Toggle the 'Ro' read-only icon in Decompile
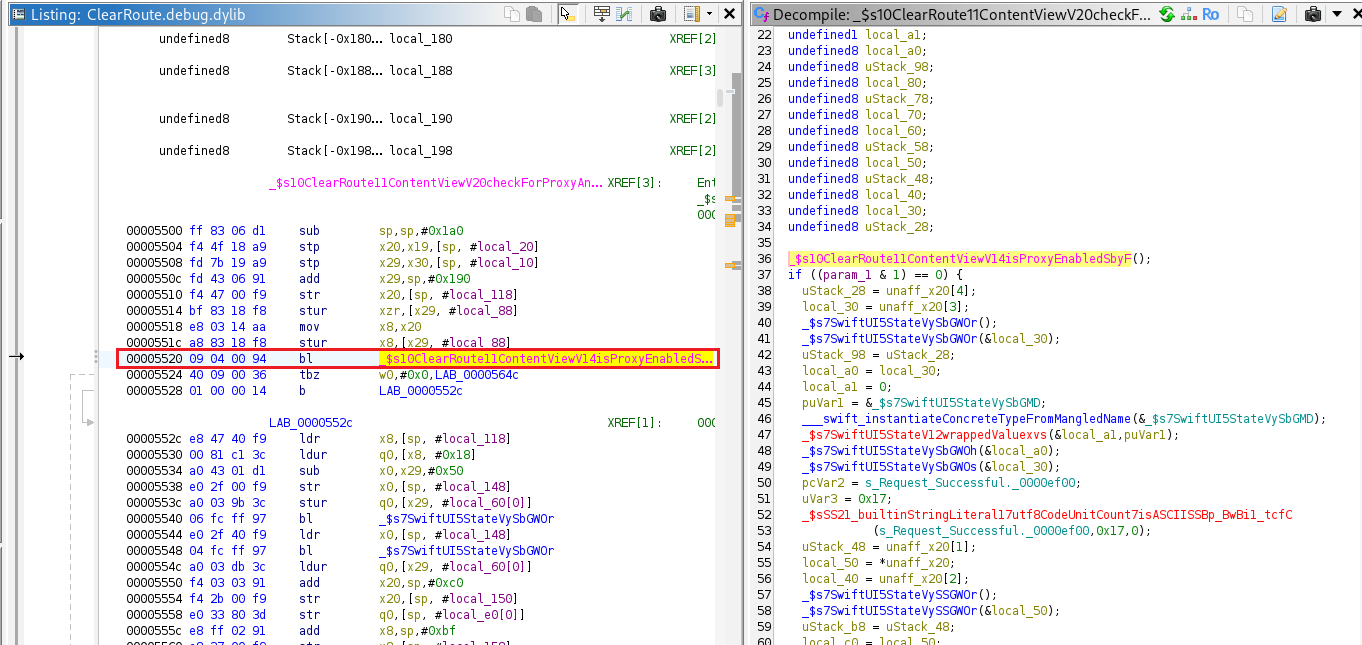Screen dimensions: 1362x645 (1210, 14)
